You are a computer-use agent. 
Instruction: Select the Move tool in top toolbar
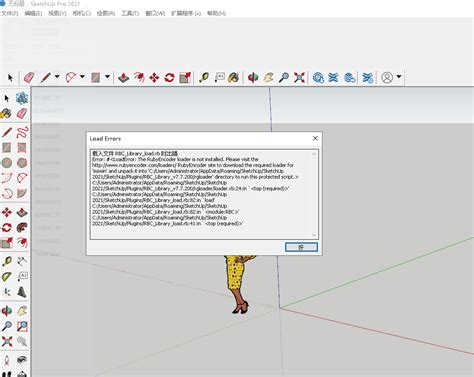pos(154,78)
